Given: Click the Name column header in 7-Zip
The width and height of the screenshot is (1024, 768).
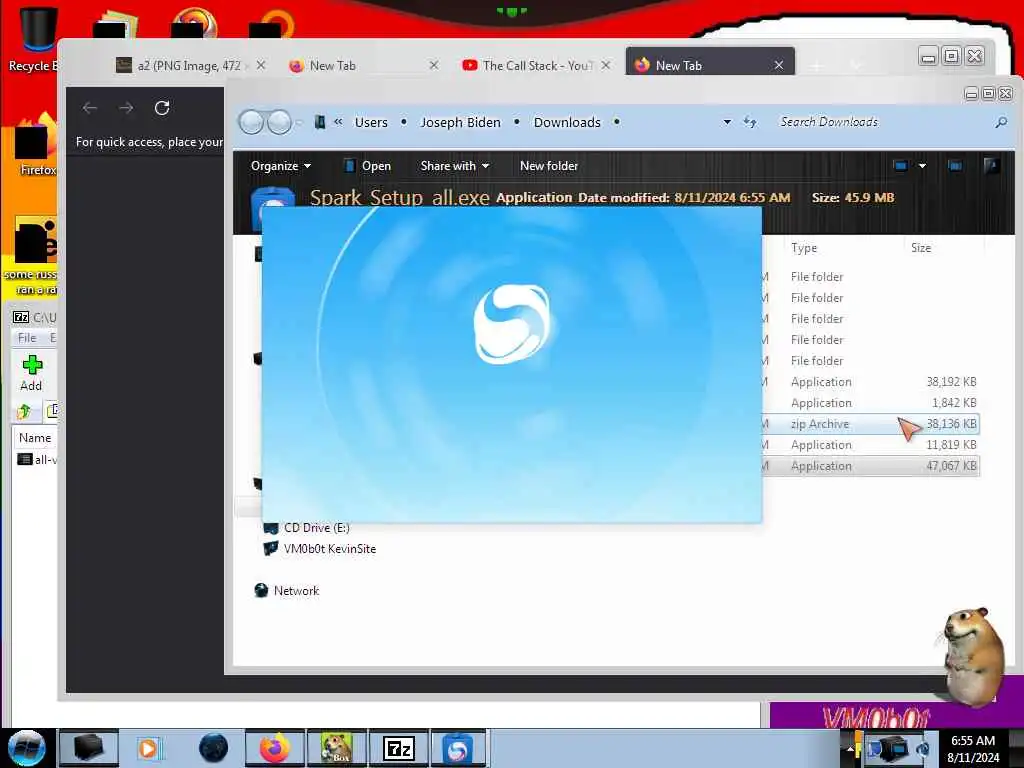Looking at the screenshot, I should (35, 438).
